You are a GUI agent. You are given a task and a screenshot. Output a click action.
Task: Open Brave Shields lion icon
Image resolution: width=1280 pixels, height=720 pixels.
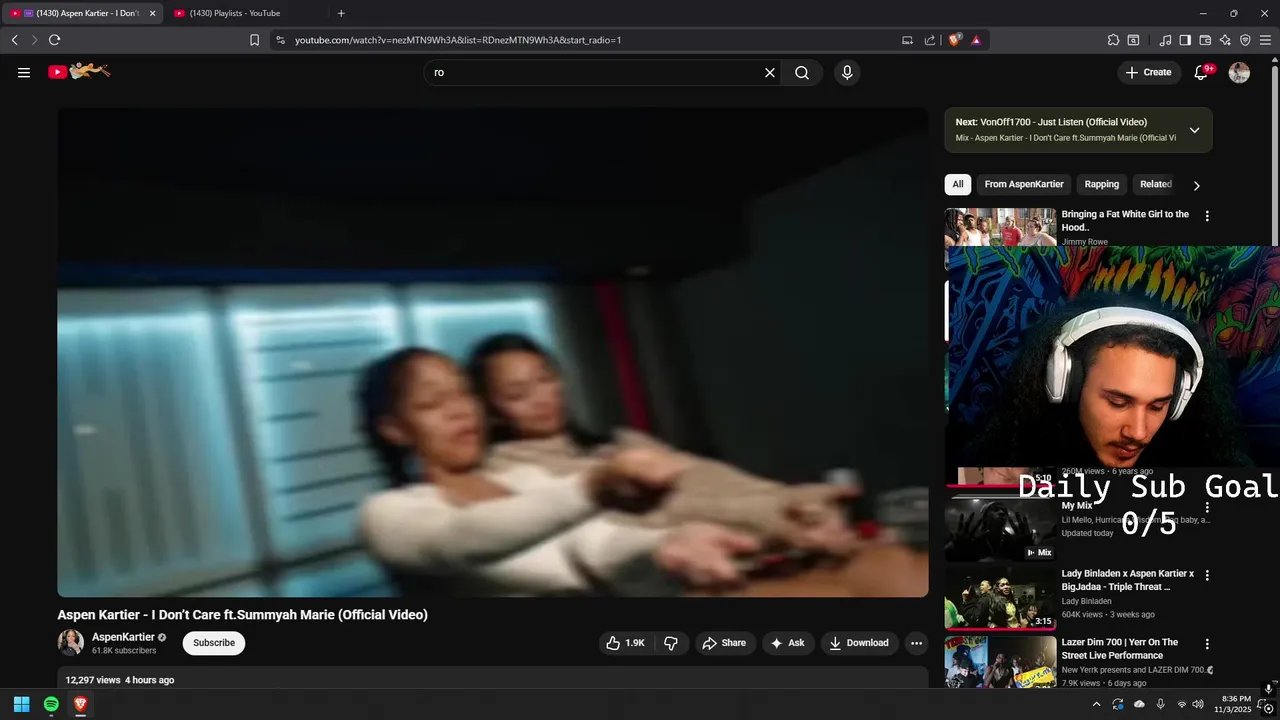click(954, 40)
